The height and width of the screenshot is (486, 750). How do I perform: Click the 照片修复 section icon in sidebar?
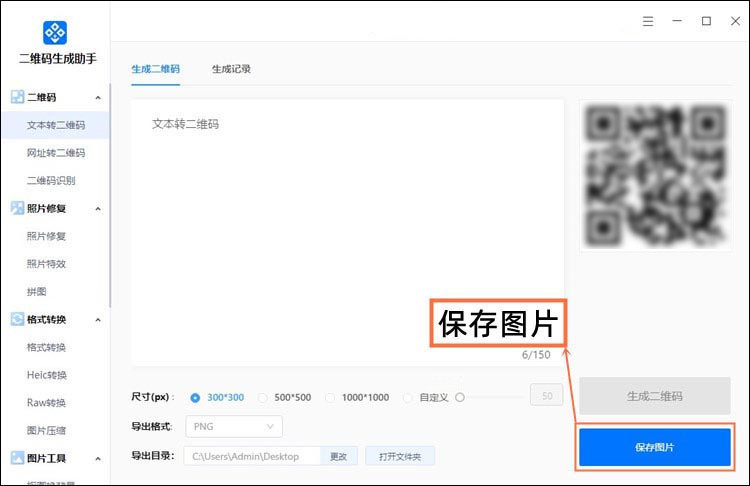click(x=18, y=208)
